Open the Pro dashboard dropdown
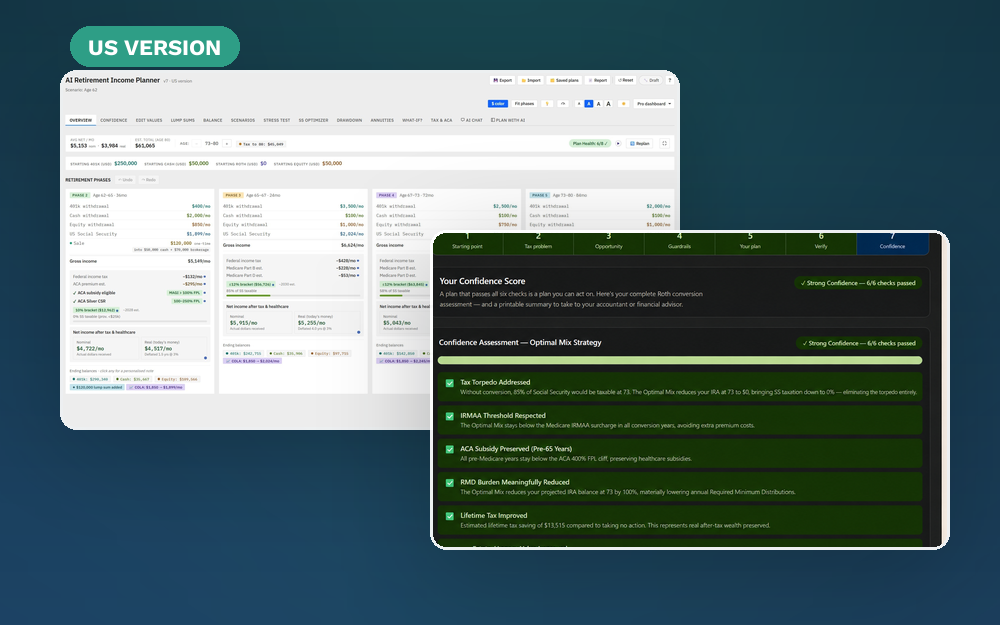Screen dimensions: 1000x625 click(x=654, y=103)
